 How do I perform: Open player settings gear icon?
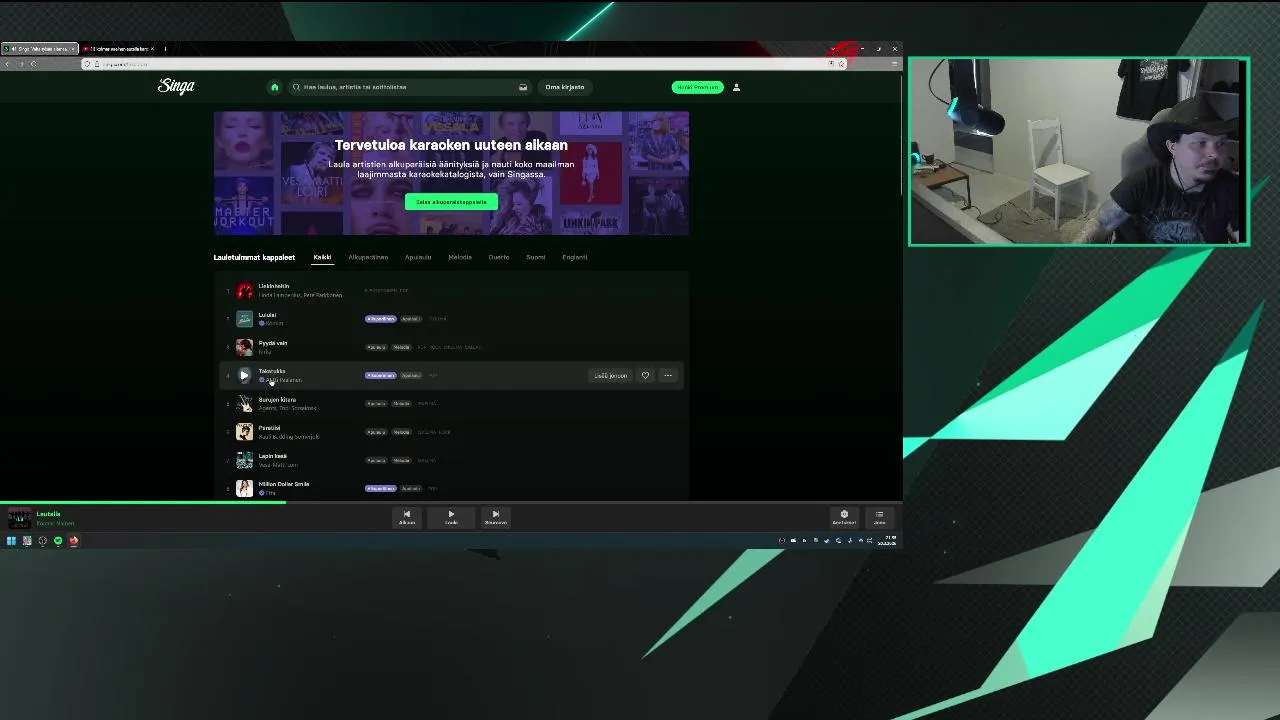844,517
